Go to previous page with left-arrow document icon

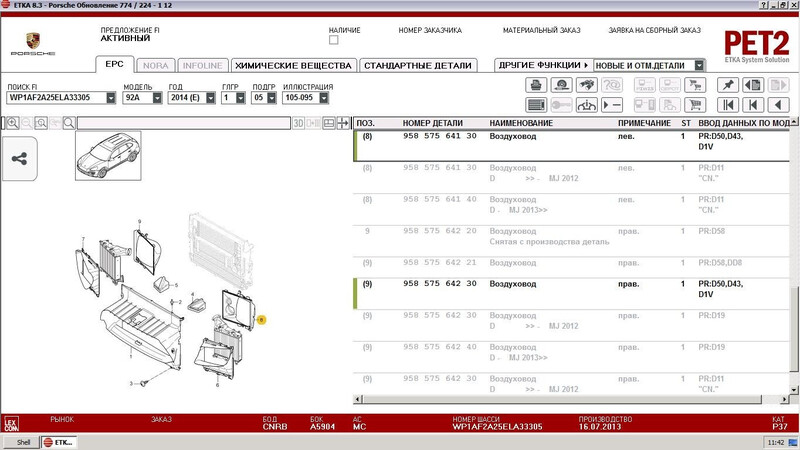(x=753, y=85)
